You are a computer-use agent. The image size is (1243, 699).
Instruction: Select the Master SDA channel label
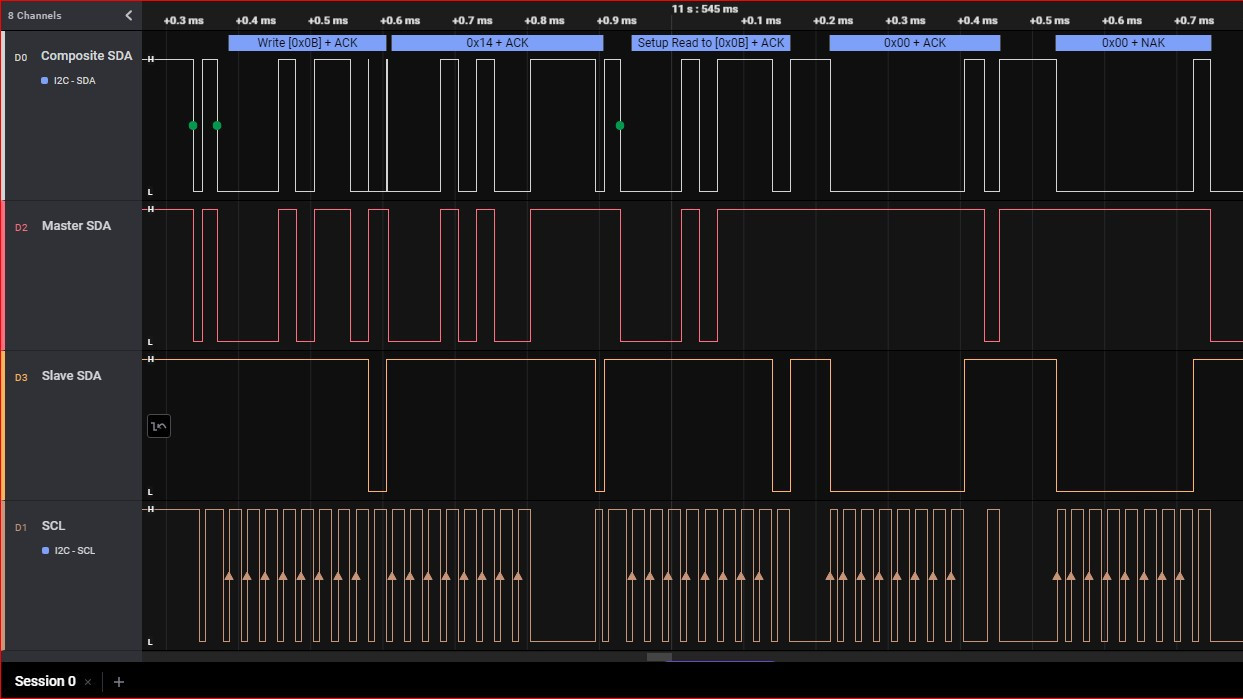pos(76,226)
